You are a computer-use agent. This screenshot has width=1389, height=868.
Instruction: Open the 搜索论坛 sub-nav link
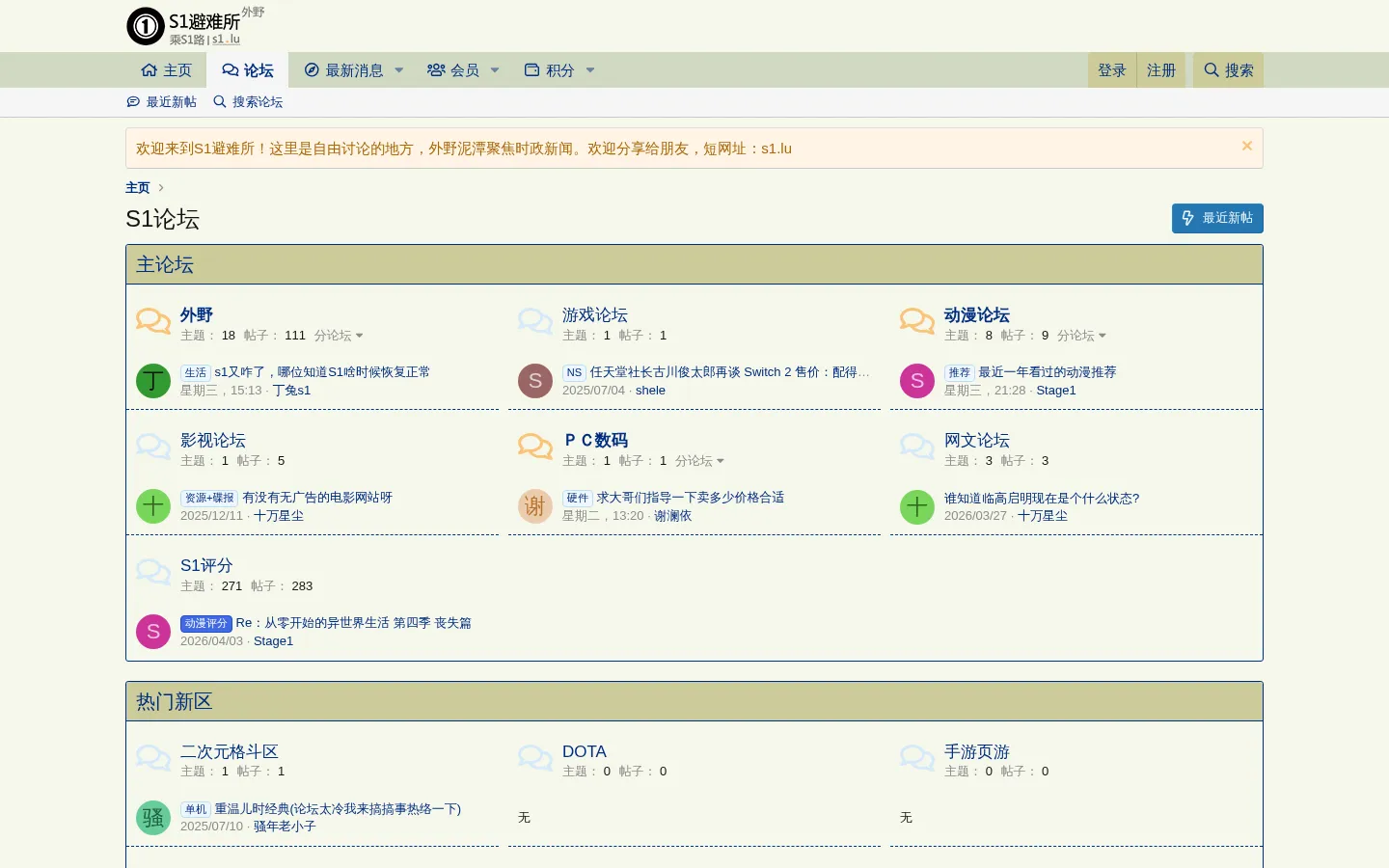click(x=248, y=102)
